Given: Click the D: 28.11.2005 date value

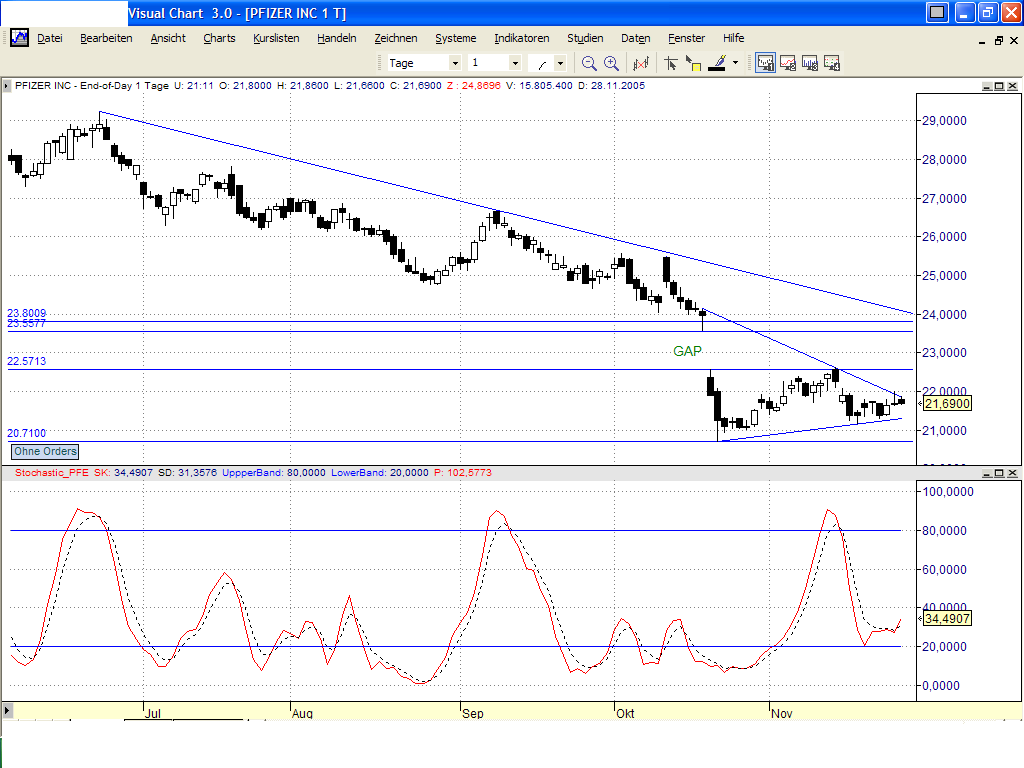Looking at the screenshot, I should tap(611, 86).
